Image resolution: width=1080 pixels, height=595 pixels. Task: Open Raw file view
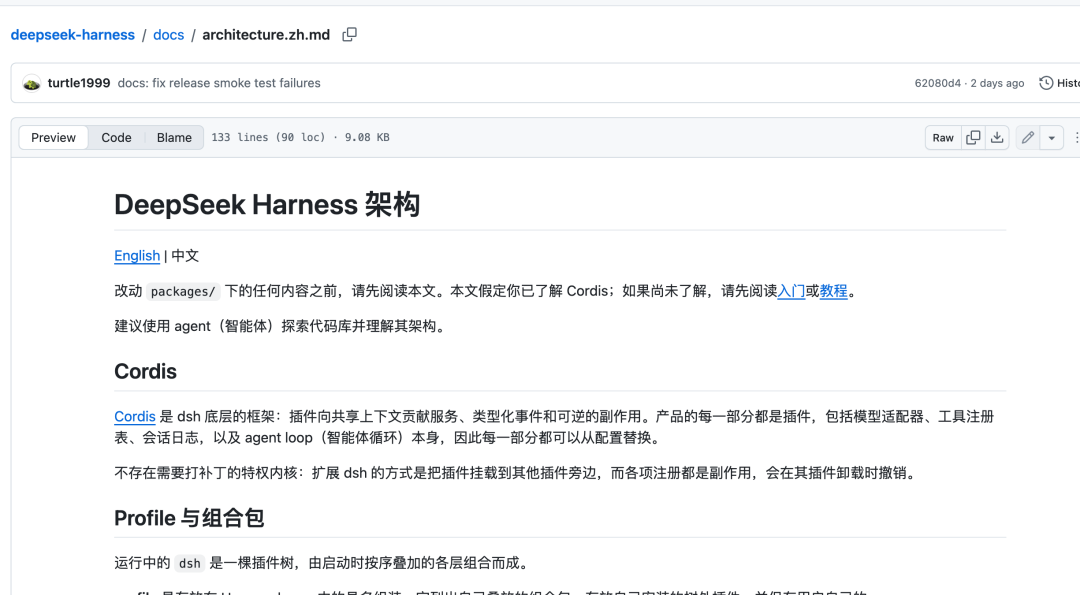(943, 138)
